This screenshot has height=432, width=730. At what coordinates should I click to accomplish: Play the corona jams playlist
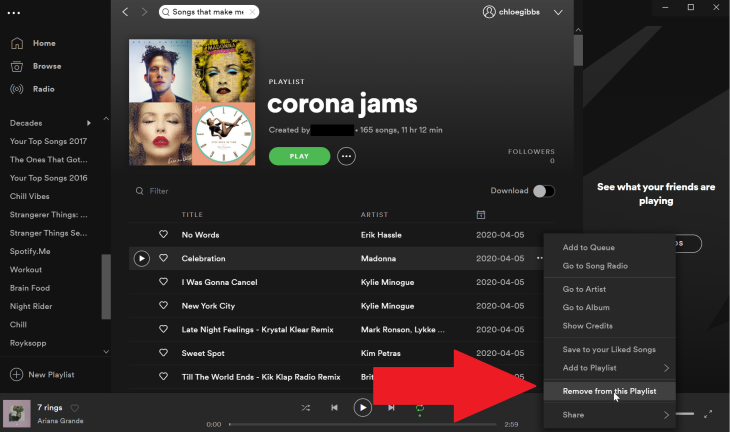[x=299, y=156]
